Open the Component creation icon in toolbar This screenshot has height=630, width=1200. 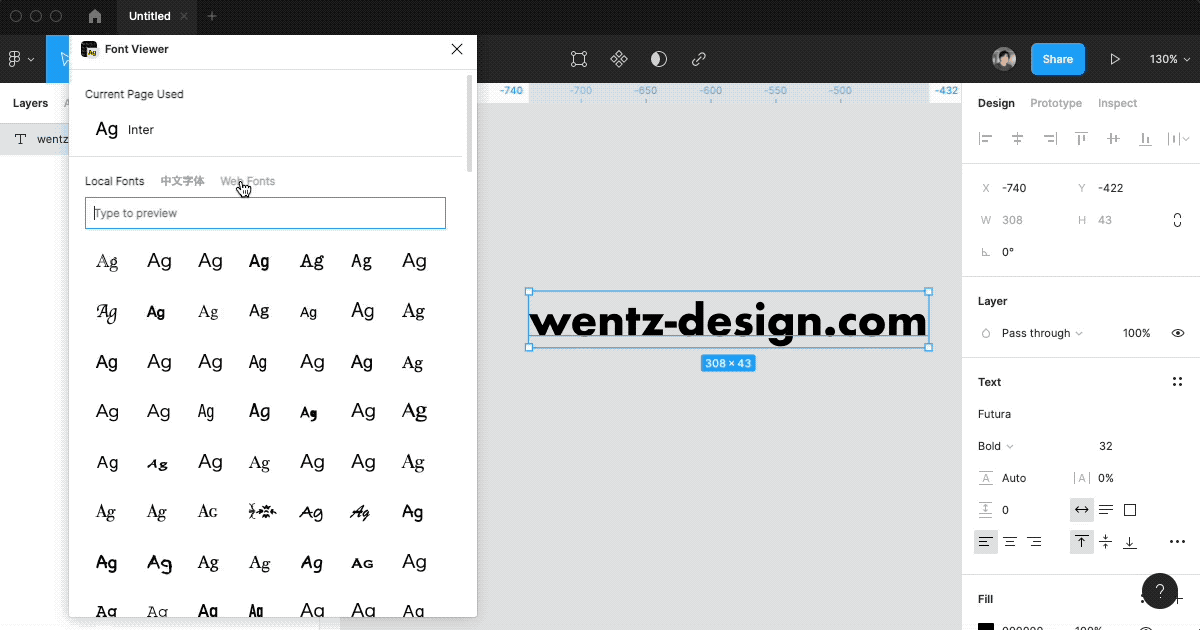[x=619, y=59]
